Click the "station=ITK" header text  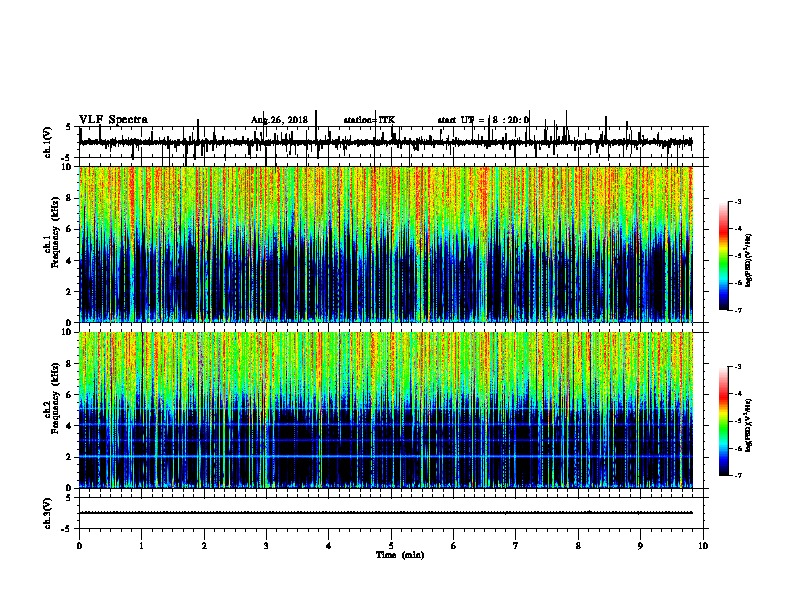369,120
